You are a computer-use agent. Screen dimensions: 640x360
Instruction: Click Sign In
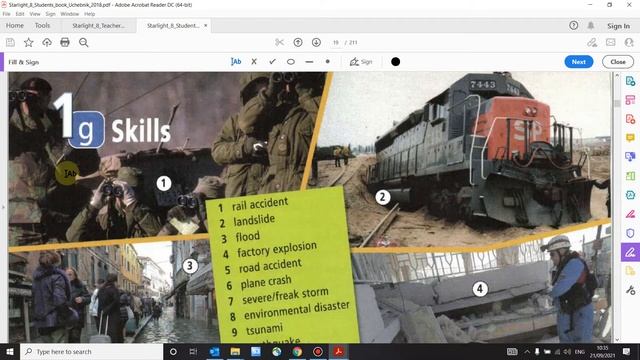pyautogui.click(x=618, y=26)
